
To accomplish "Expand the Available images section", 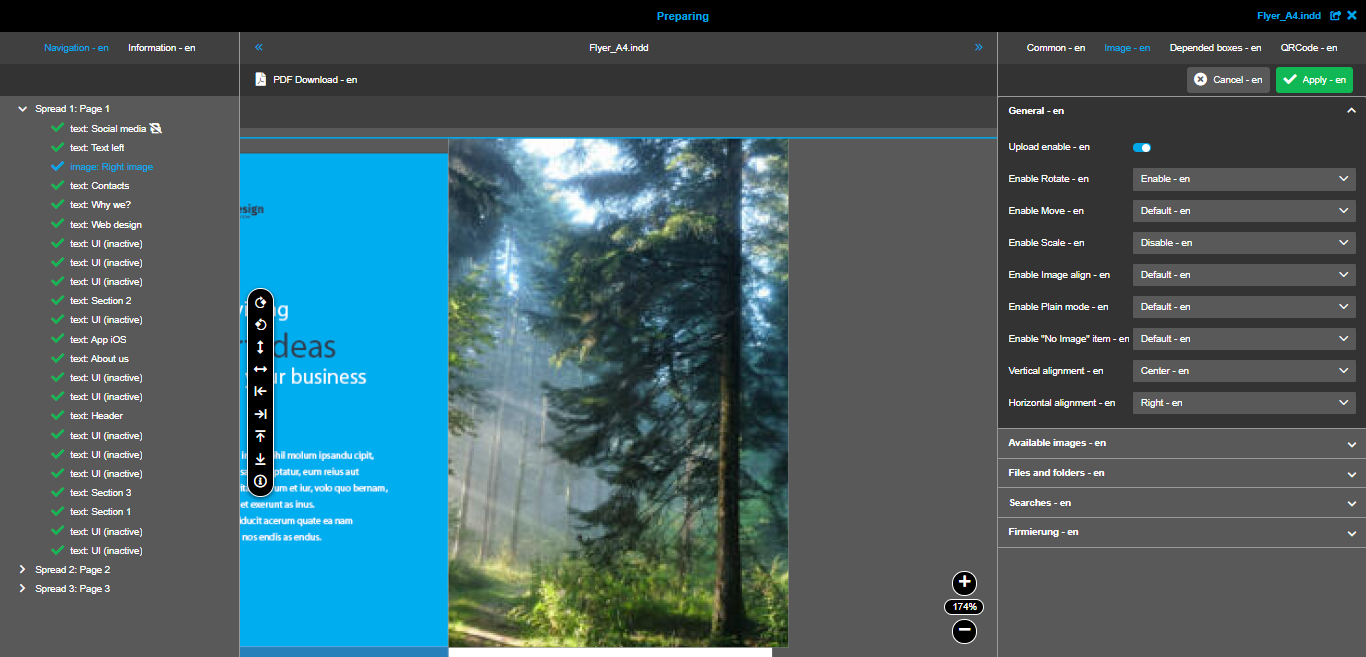I will click(1180, 443).
